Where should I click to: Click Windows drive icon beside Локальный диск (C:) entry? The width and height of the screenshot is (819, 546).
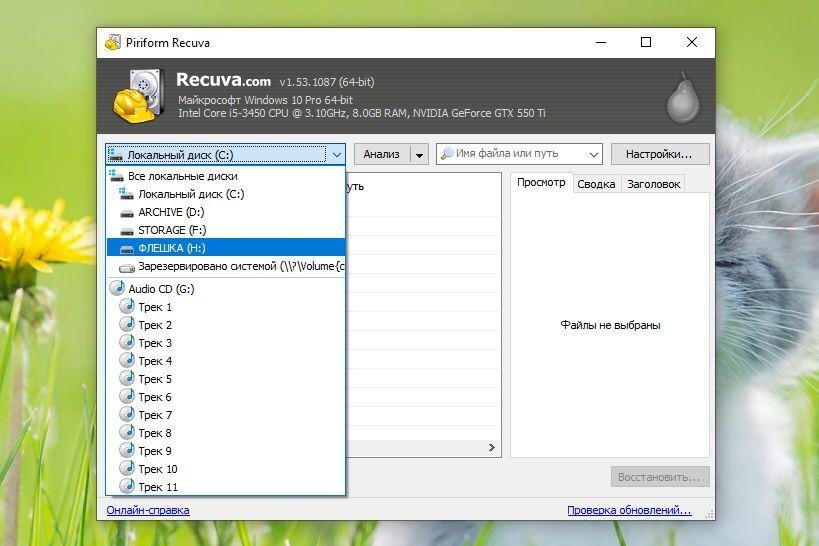[x=126, y=194]
